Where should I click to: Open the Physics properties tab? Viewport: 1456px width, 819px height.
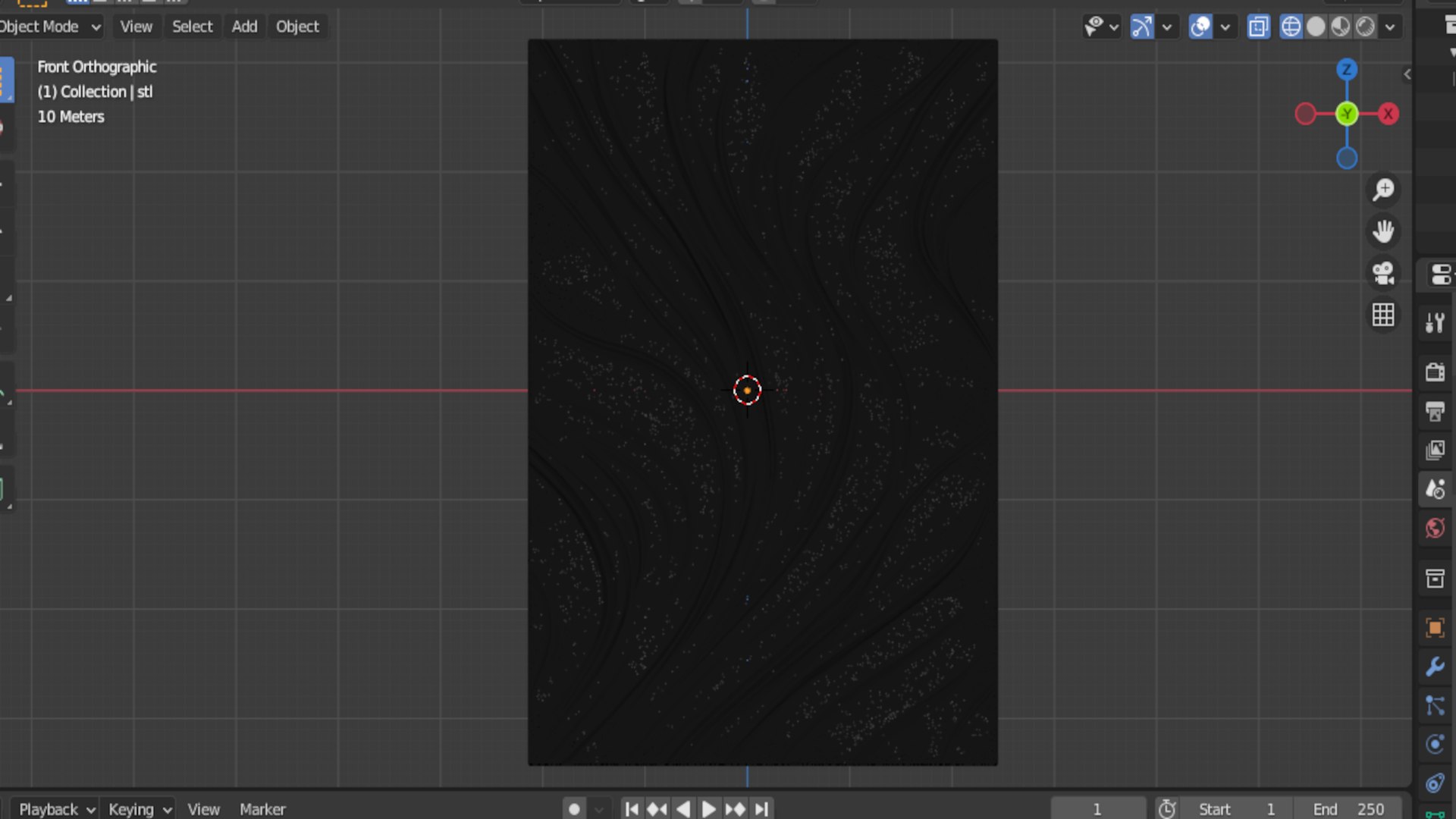click(x=1435, y=744)
